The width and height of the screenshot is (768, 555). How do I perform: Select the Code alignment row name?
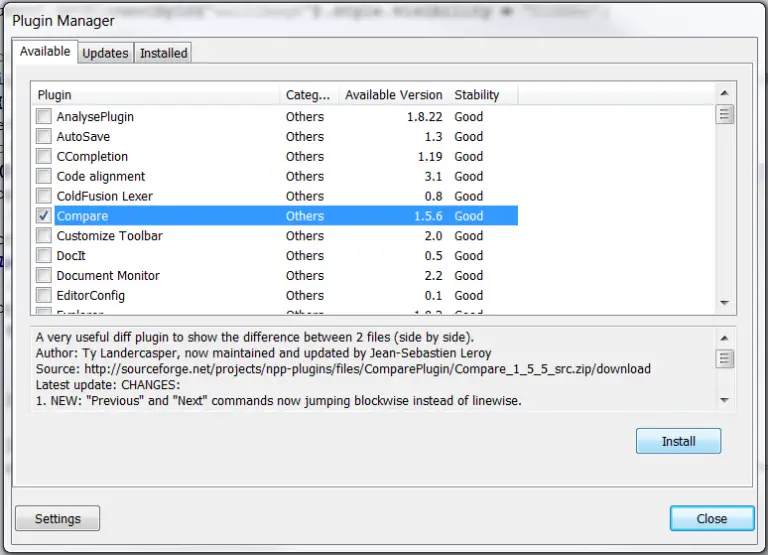(x=101, y=176)
